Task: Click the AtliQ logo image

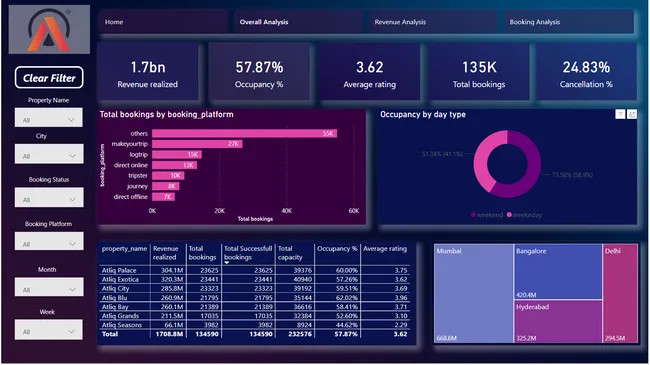Action: click(x=49, y=29)
